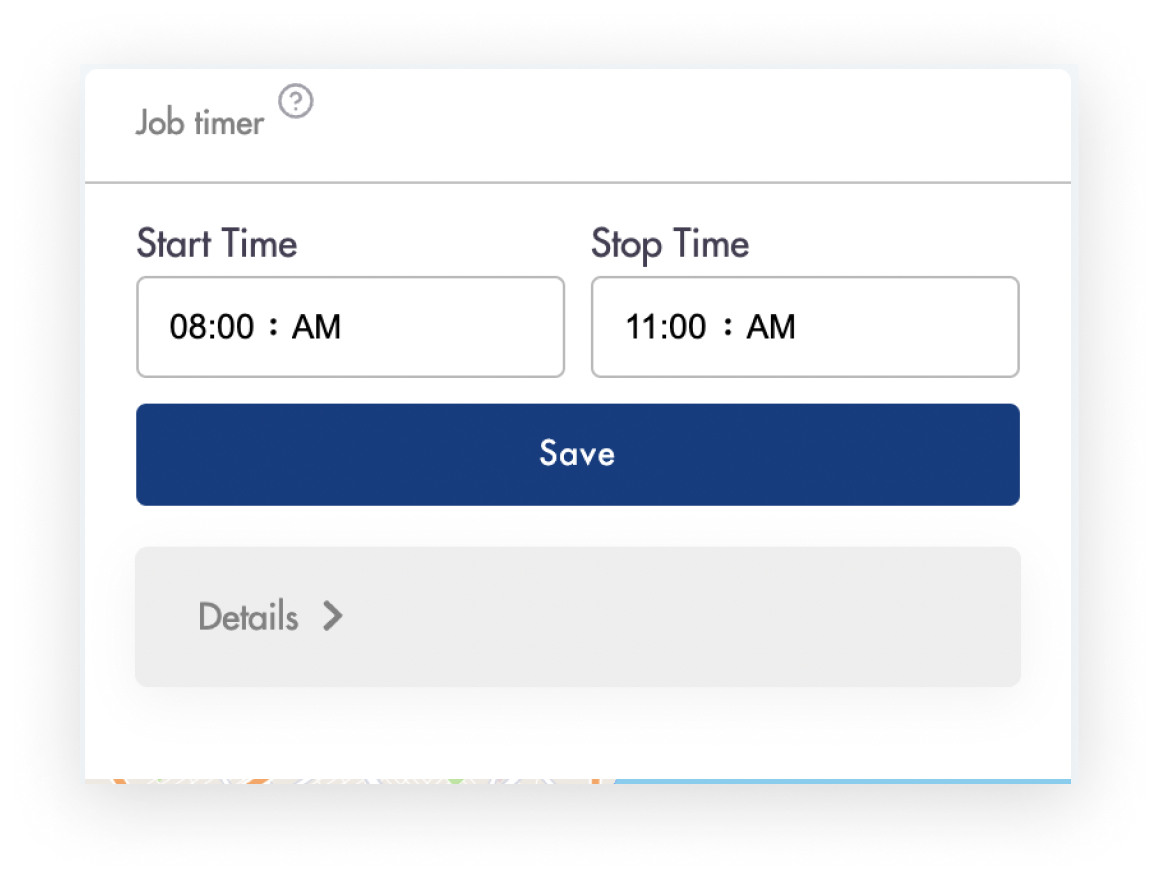Click the Job timer heading text

click(200, 123)
